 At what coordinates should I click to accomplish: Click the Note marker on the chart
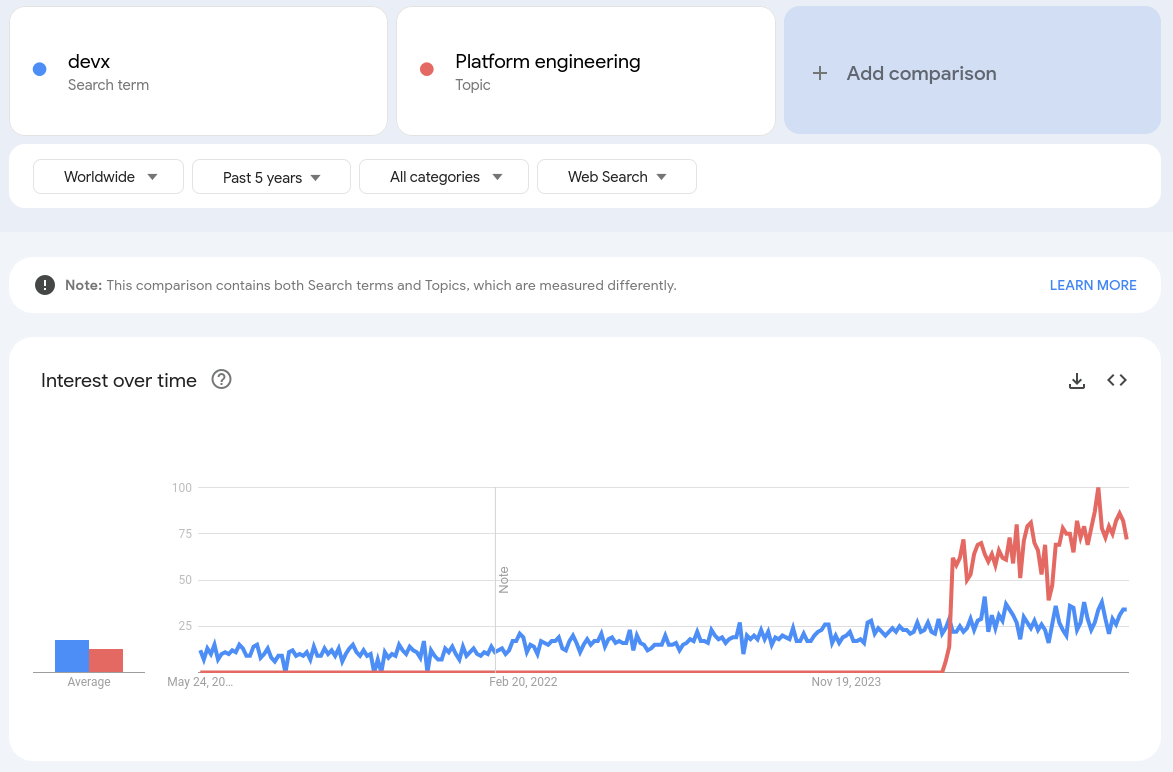coord(504,579)
